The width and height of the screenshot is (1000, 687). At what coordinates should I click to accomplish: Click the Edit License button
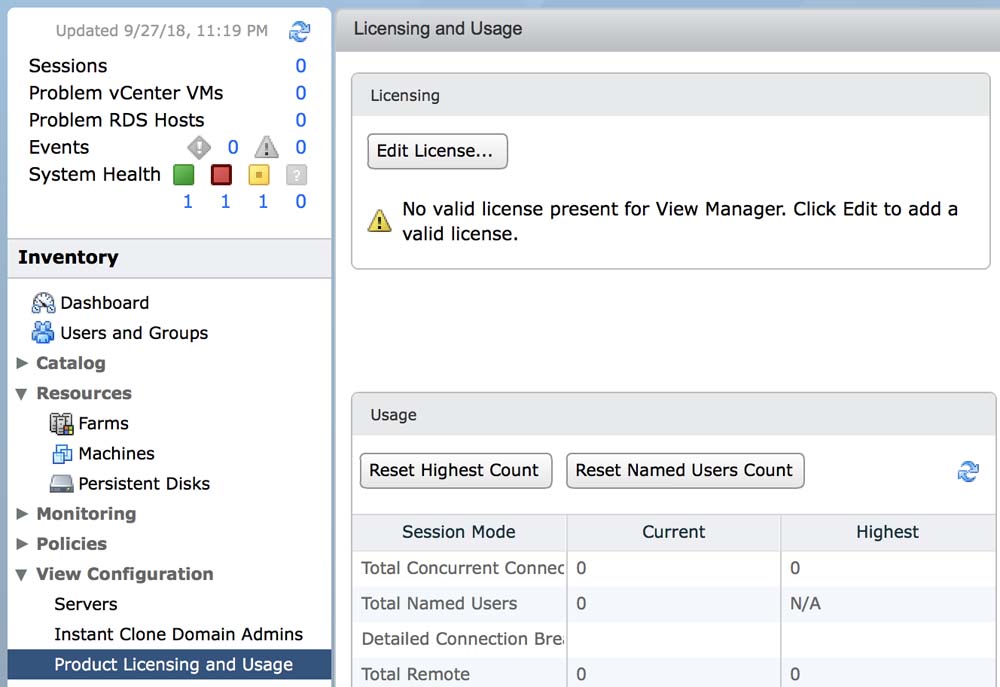point(437,151)
